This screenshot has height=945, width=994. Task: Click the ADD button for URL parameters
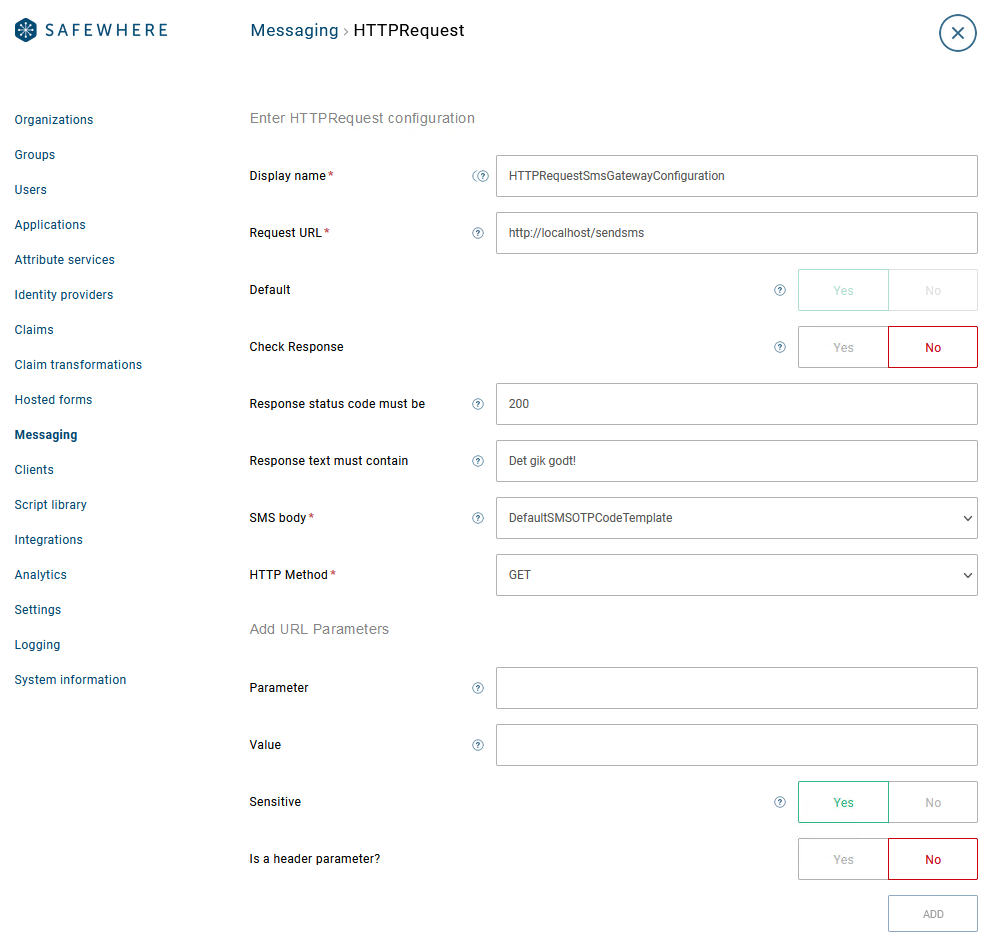coord(932,913)
